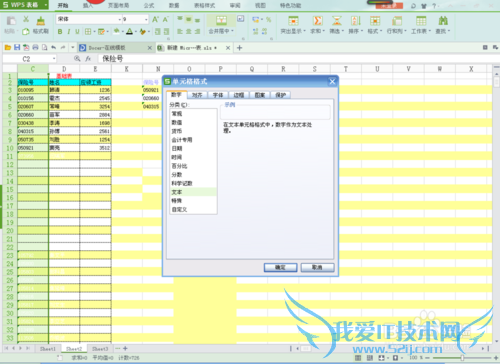This screenshot has height=364, width=500.
Task: Choose 常规 in the category list
Action: click(193, 114)
